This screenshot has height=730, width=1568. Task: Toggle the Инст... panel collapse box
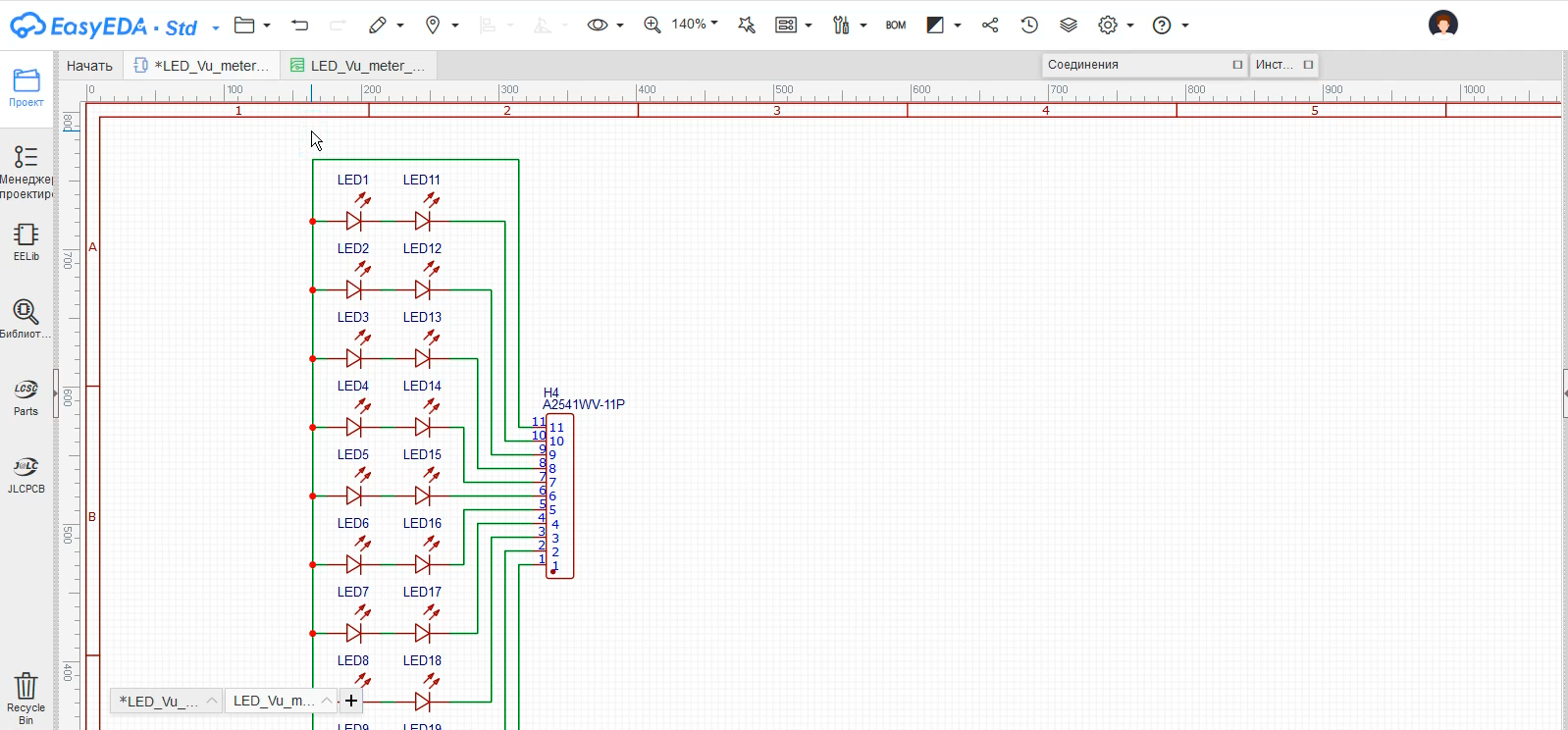[1308, 65]
